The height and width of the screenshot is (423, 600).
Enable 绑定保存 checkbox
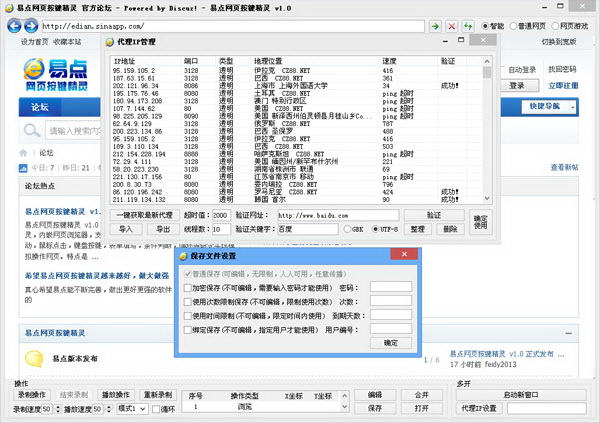(x=188, y=330)
